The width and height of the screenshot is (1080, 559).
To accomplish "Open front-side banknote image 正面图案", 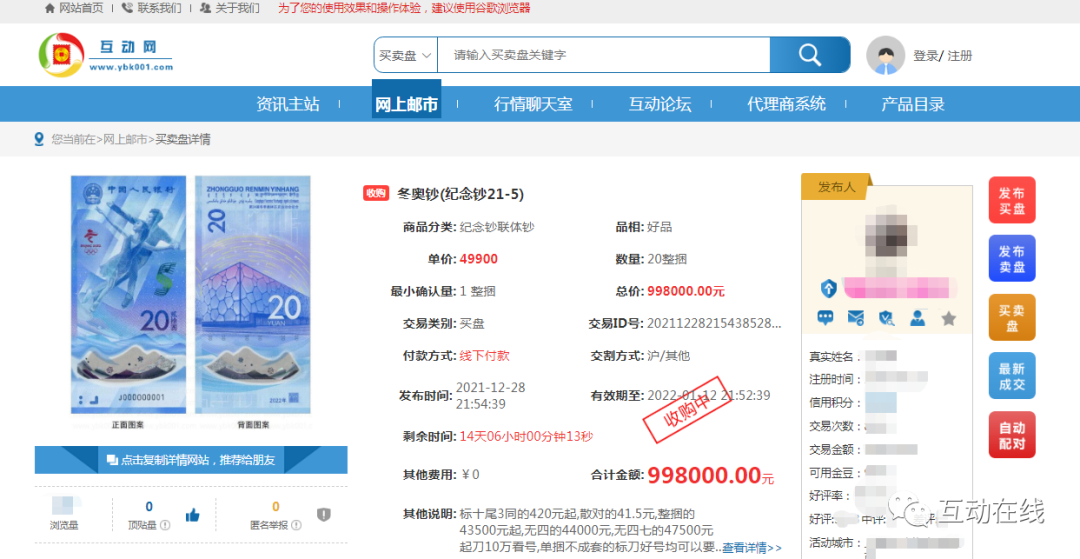I will tap(128, 295).
